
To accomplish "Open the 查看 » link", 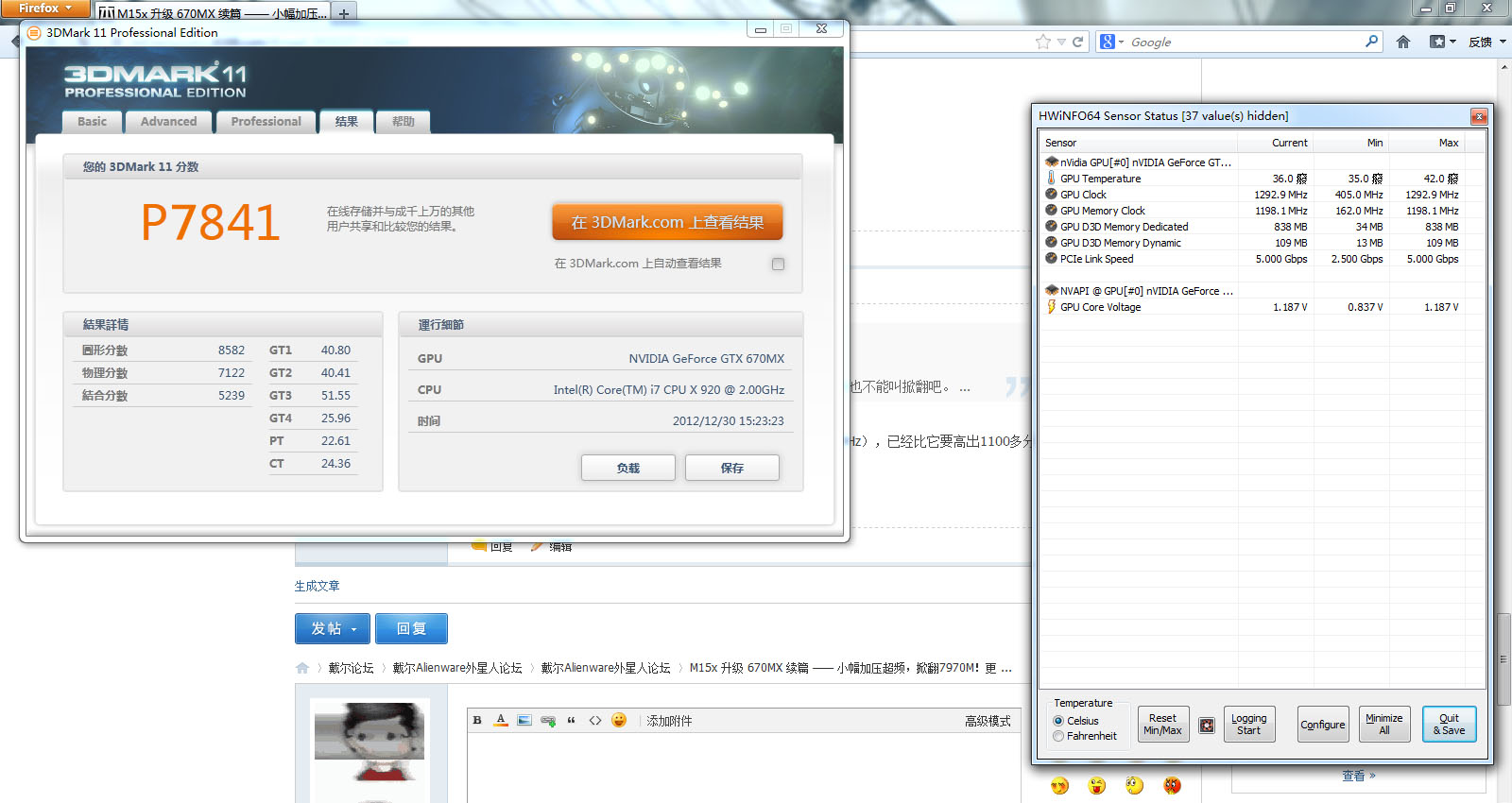I will pyautogui.click(x=1359, y=776).
